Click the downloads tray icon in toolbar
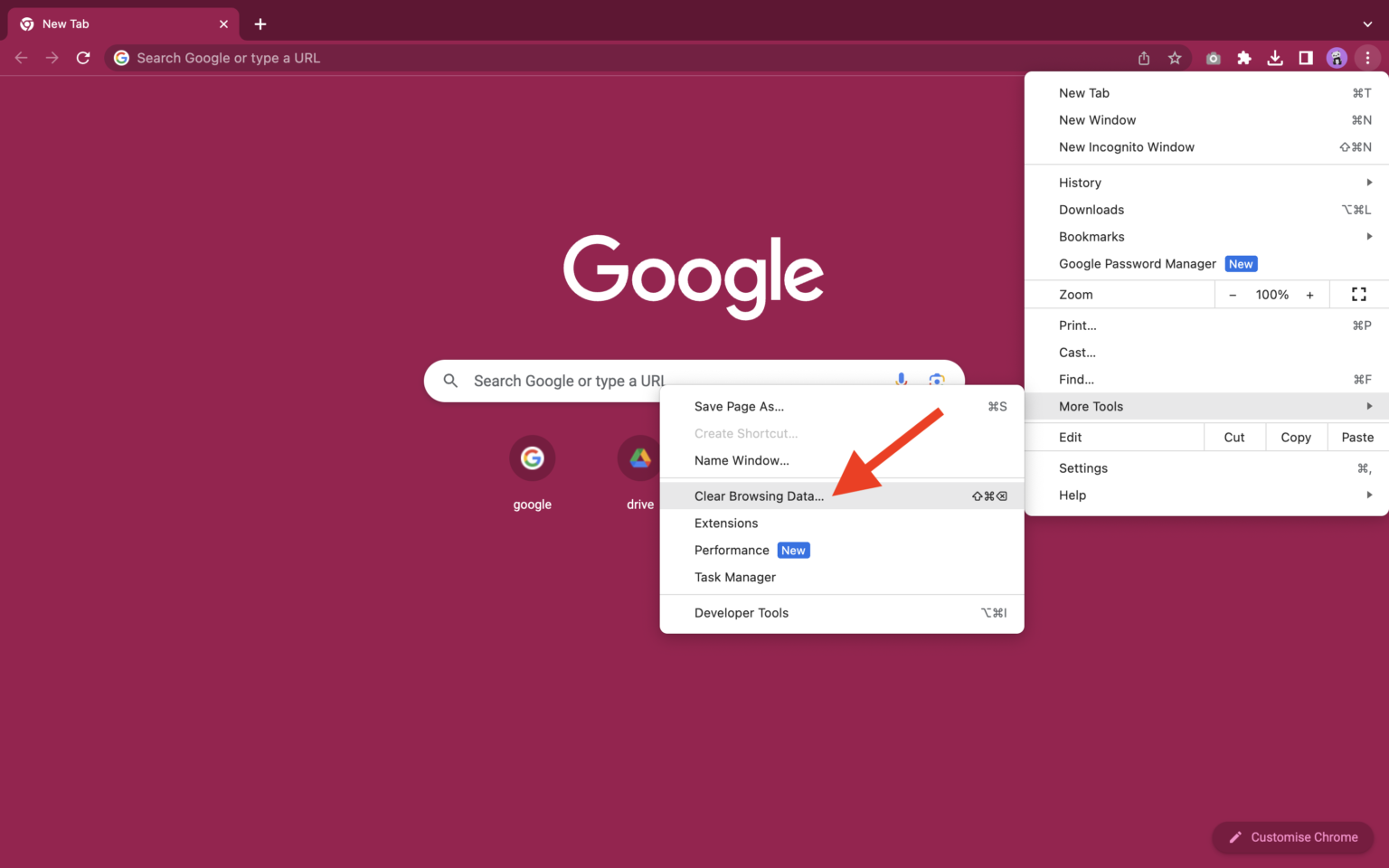1389x868 pixels. 1275,58
